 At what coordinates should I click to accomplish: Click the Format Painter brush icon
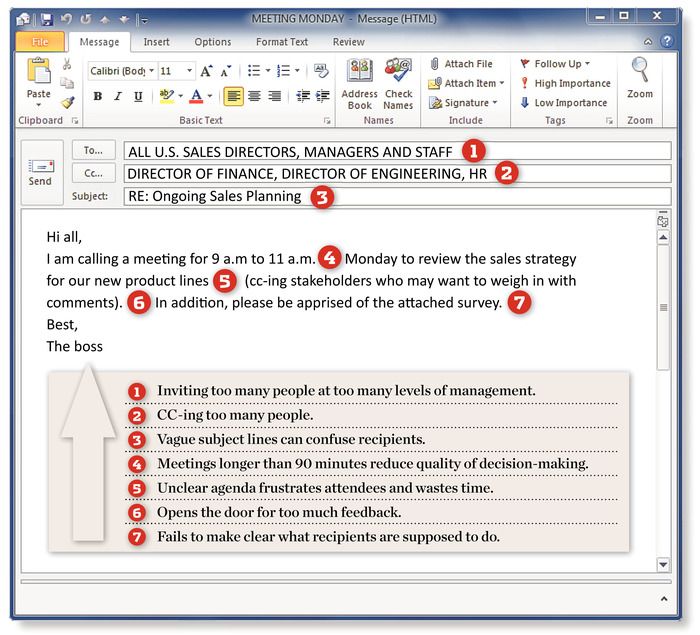coord(67,102)
